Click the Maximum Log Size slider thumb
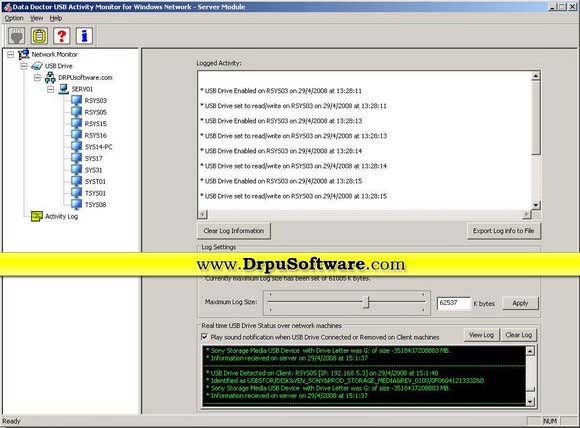The width and height of the screenshot is (580, 428). 366,302
